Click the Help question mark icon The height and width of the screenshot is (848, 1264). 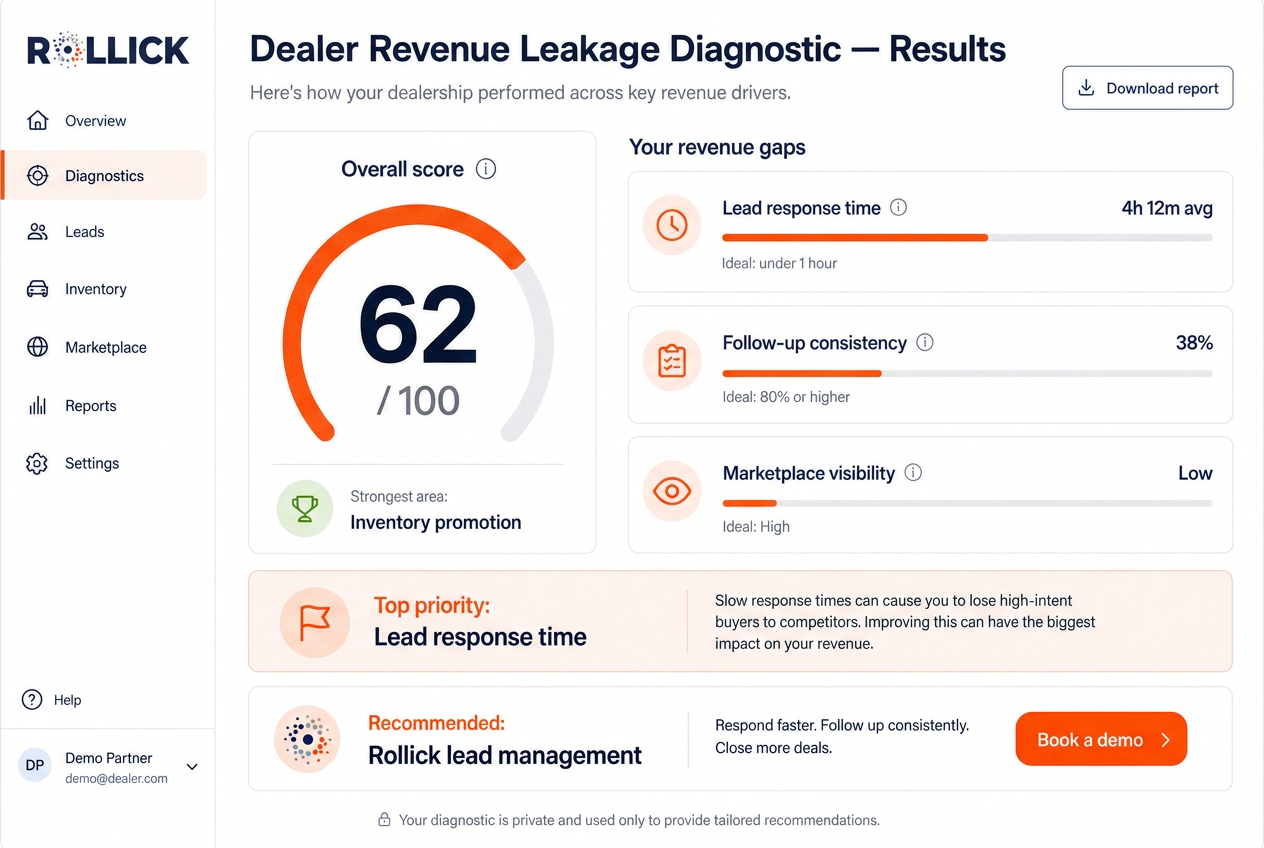tap(32, 700)
